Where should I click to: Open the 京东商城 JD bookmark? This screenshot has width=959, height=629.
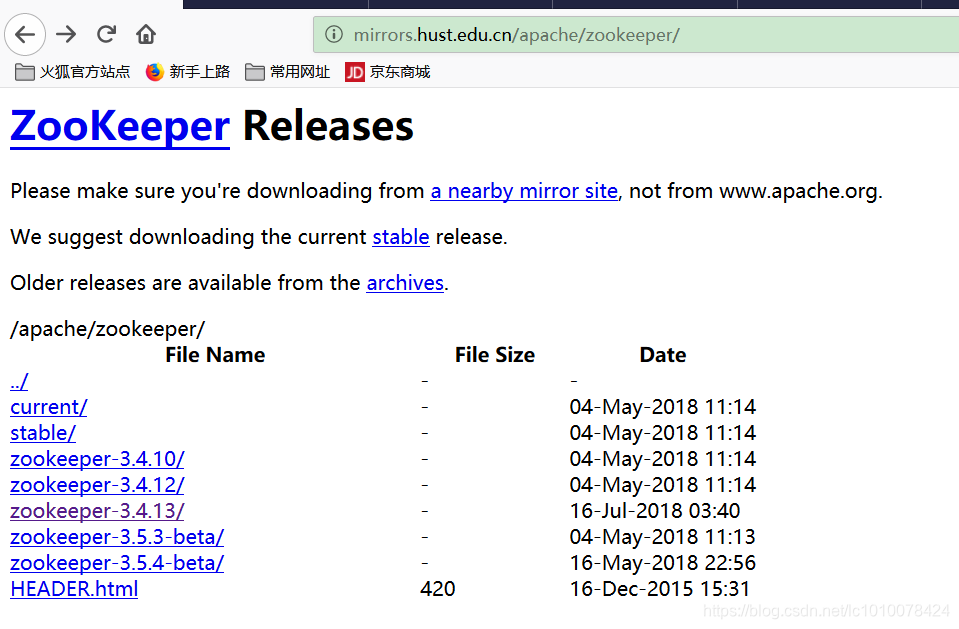[x=388, y=72]
